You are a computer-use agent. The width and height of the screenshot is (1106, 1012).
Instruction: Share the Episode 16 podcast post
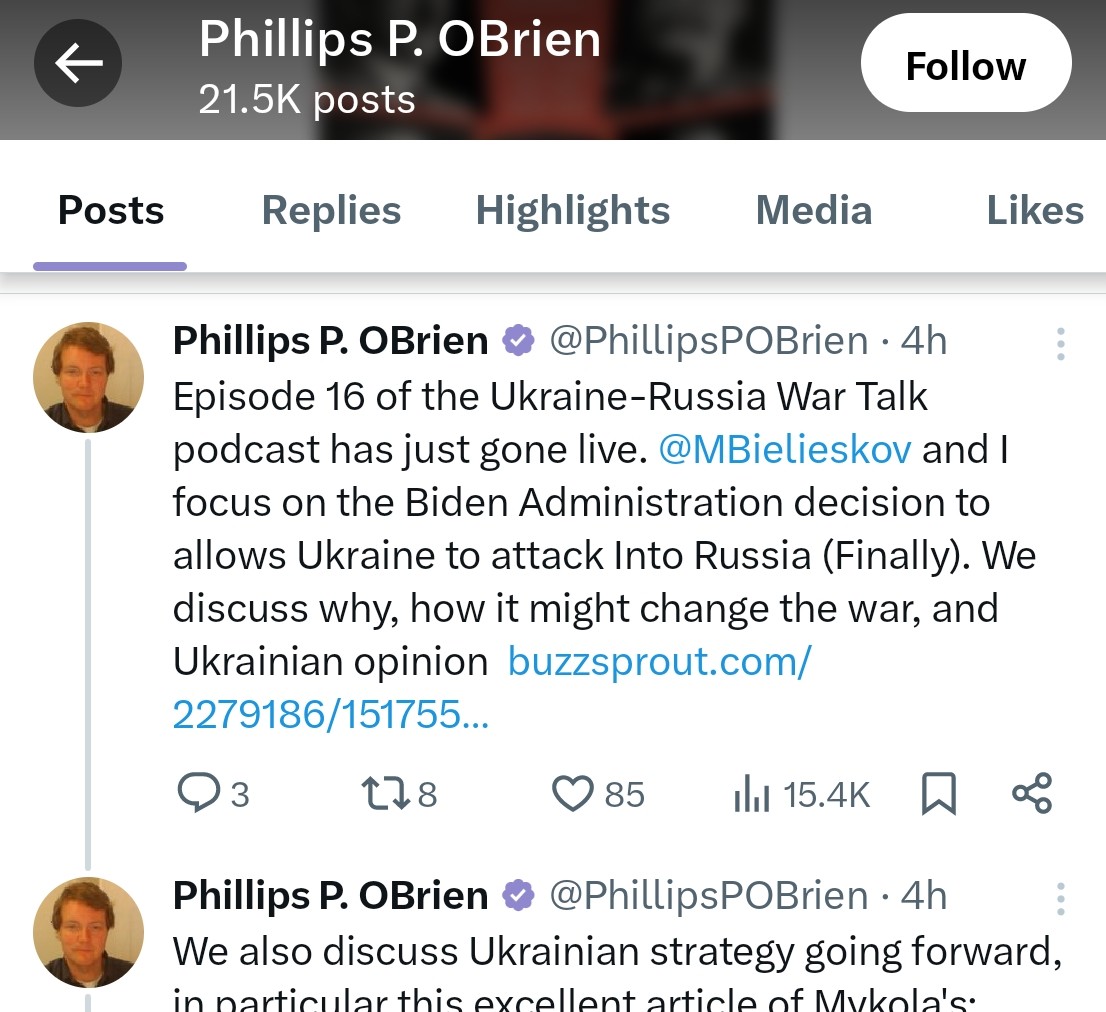point(1032,793)
